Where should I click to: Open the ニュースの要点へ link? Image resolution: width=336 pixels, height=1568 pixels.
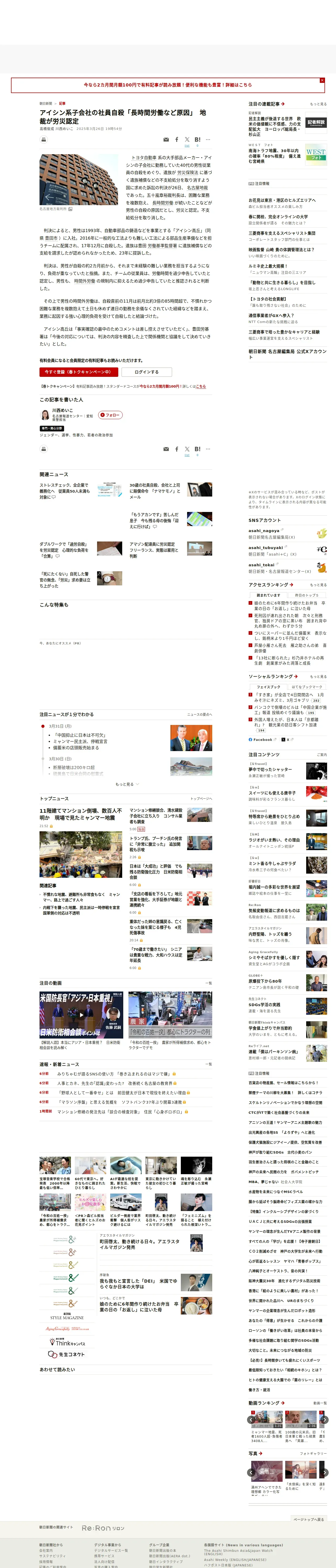(199, 714)
